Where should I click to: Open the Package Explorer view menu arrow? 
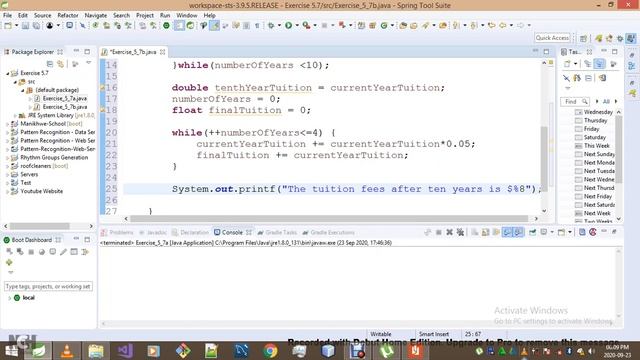pos(89,63)
